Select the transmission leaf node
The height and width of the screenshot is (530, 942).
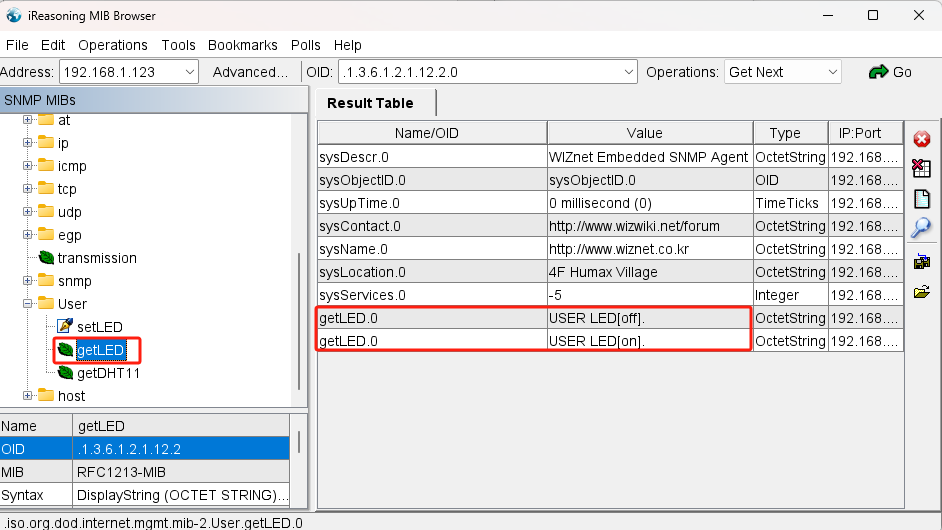tap(96, 258)
